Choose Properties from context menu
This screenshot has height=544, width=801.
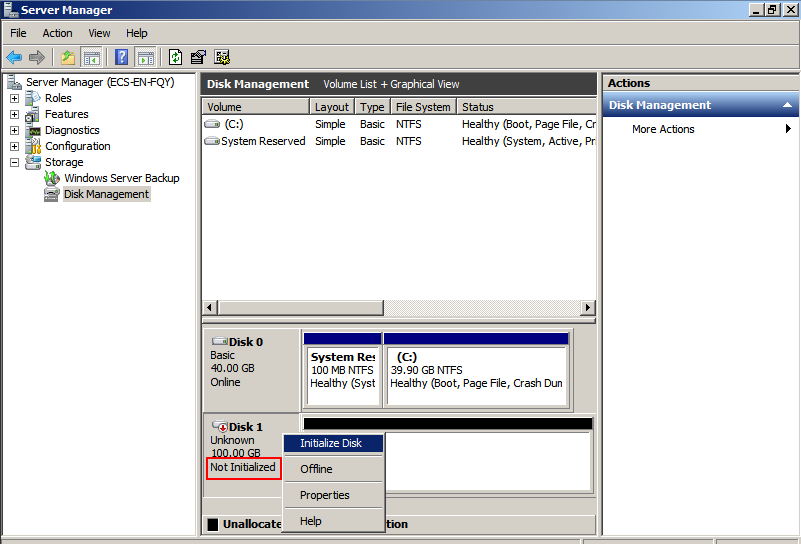[x=334, y=495]
